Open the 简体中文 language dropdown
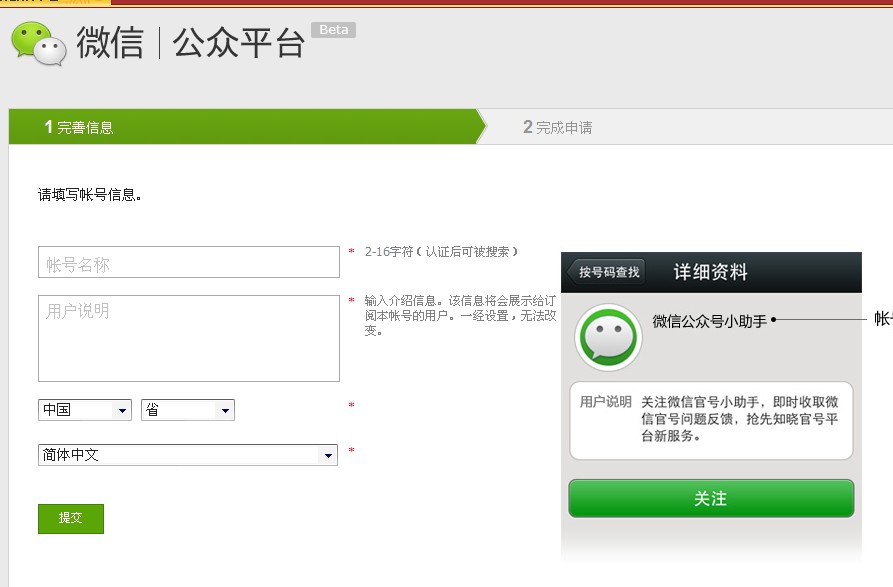893x587 pixels. pyautogui.click(x=188, y=455)
